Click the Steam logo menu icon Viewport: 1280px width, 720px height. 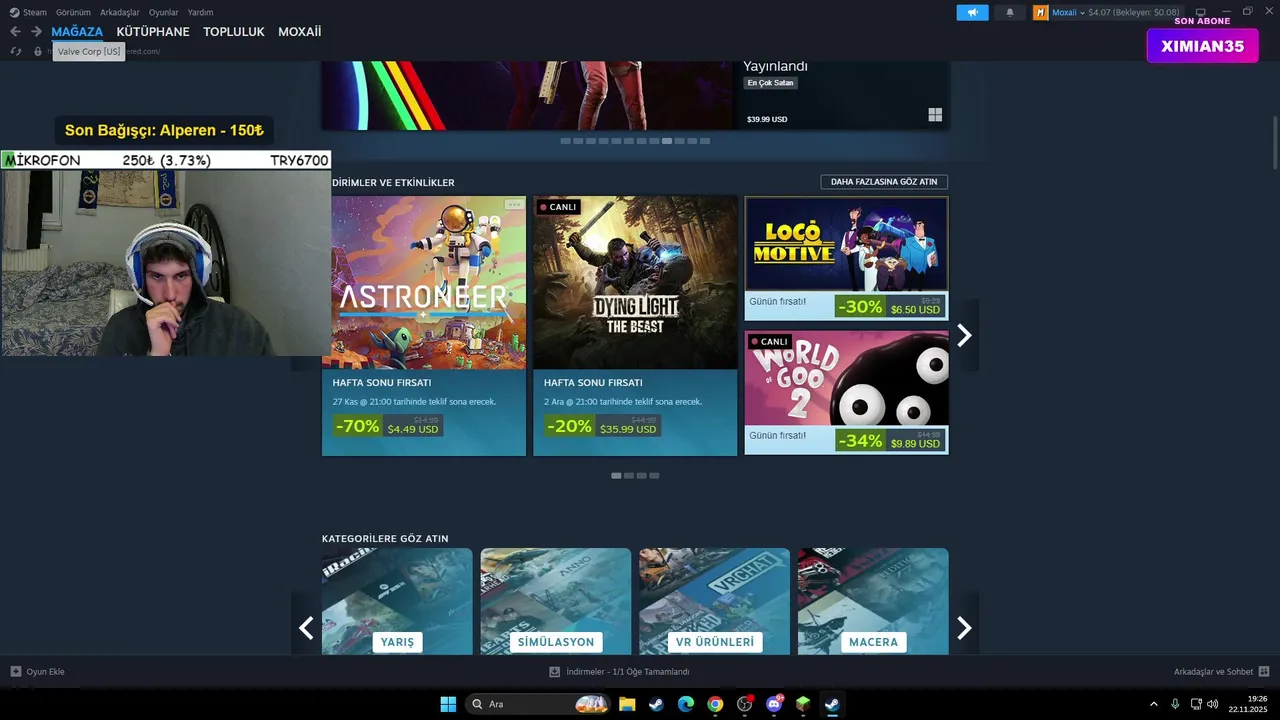(14, 12)
